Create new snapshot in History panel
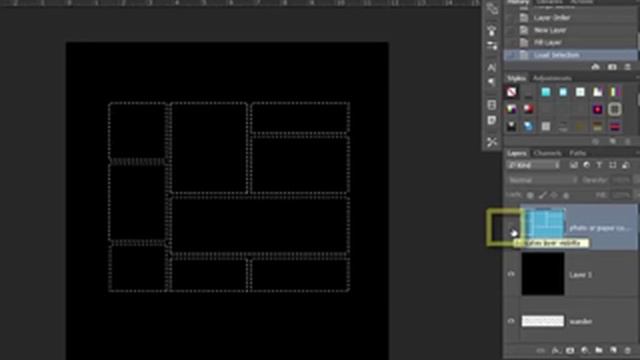640x360 pixels. point(612,67)
